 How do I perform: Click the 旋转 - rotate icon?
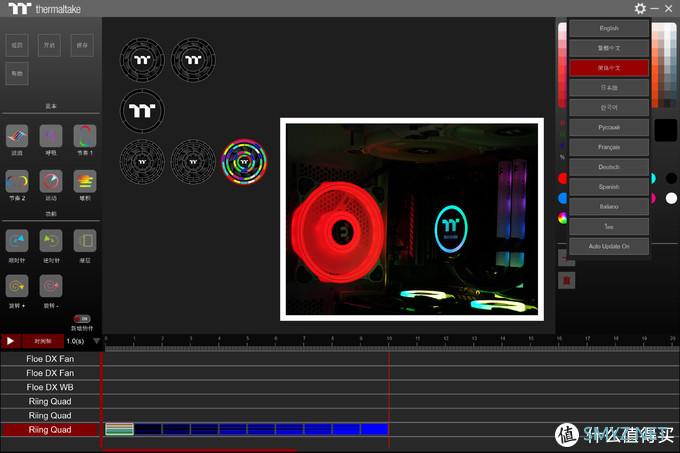point(51,286)
